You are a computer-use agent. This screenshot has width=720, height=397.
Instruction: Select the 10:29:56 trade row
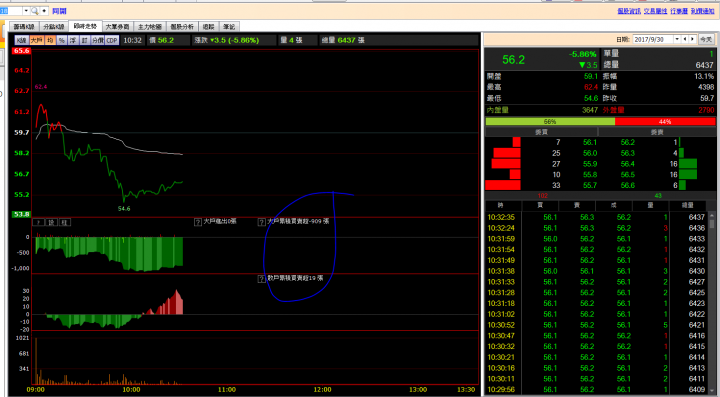[x=596, y=390]
